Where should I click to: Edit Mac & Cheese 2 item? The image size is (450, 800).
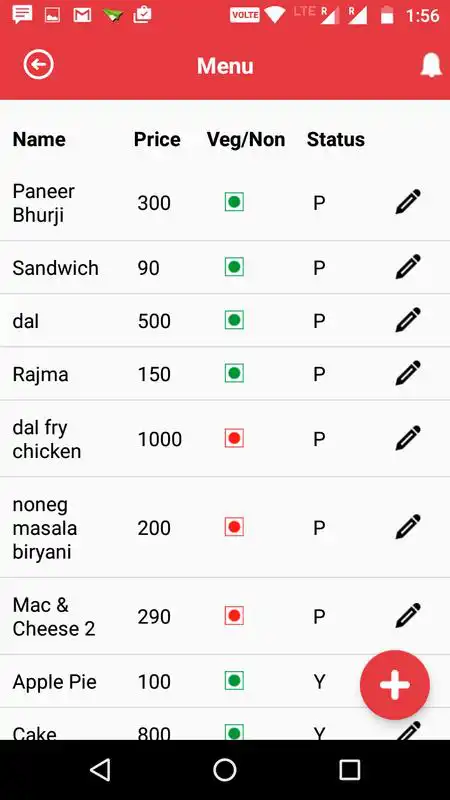[408, 616]
